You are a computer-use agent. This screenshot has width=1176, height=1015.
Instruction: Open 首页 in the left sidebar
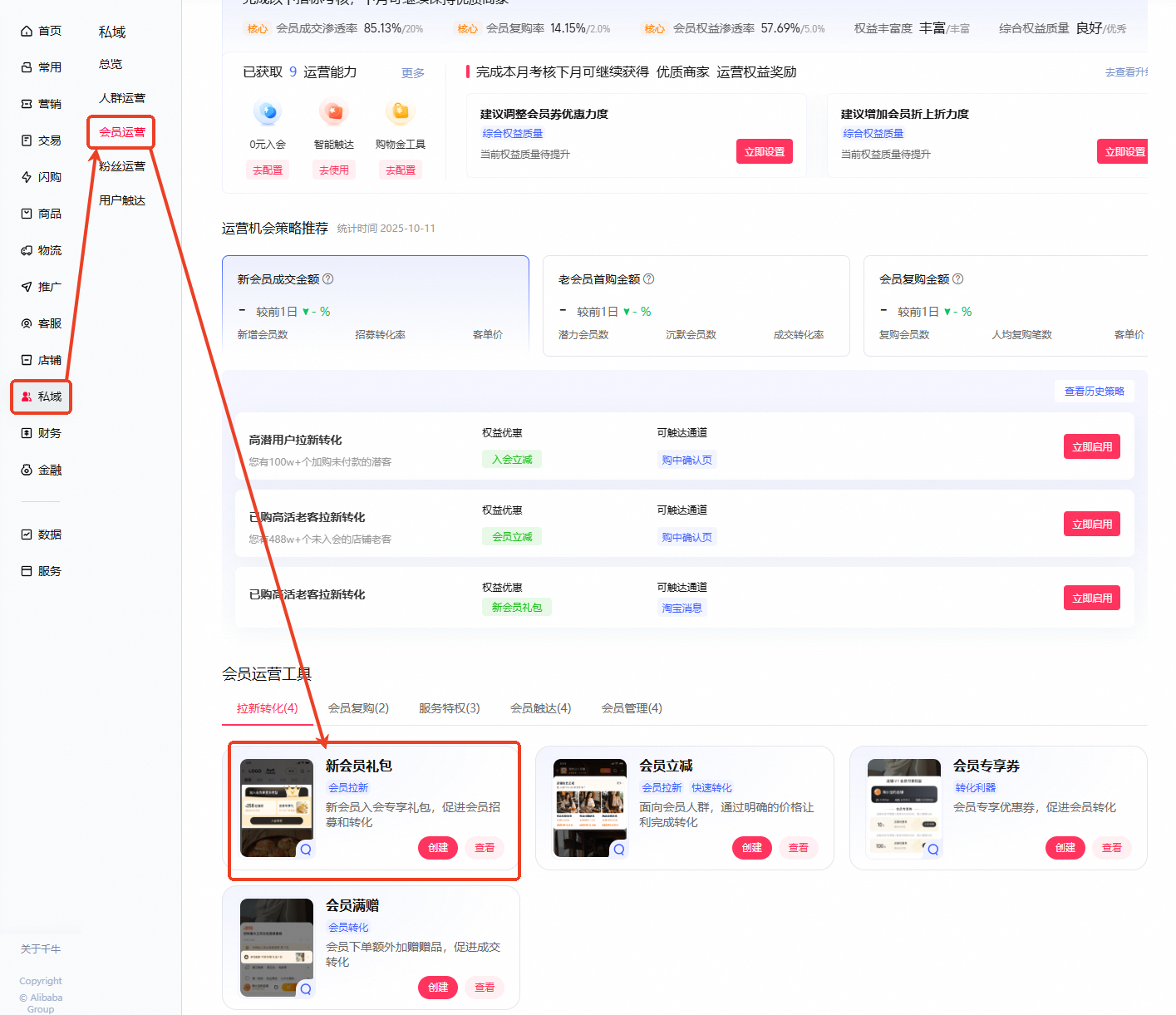[42, 31]
